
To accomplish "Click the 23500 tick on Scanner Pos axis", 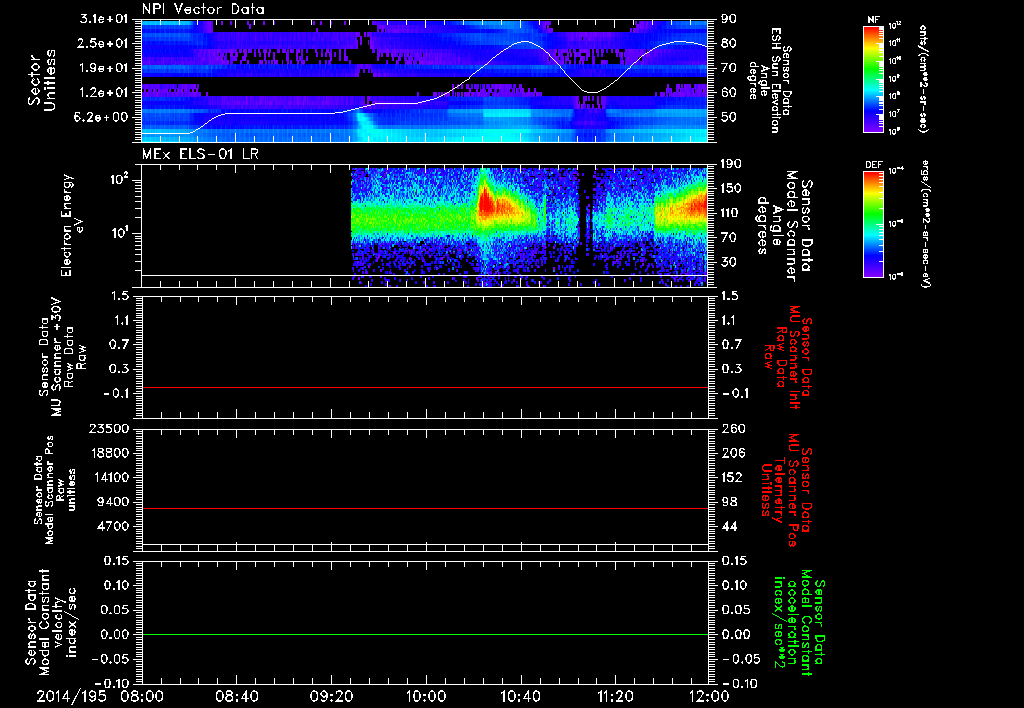I will pyautogui.click(x=109, y=429).
